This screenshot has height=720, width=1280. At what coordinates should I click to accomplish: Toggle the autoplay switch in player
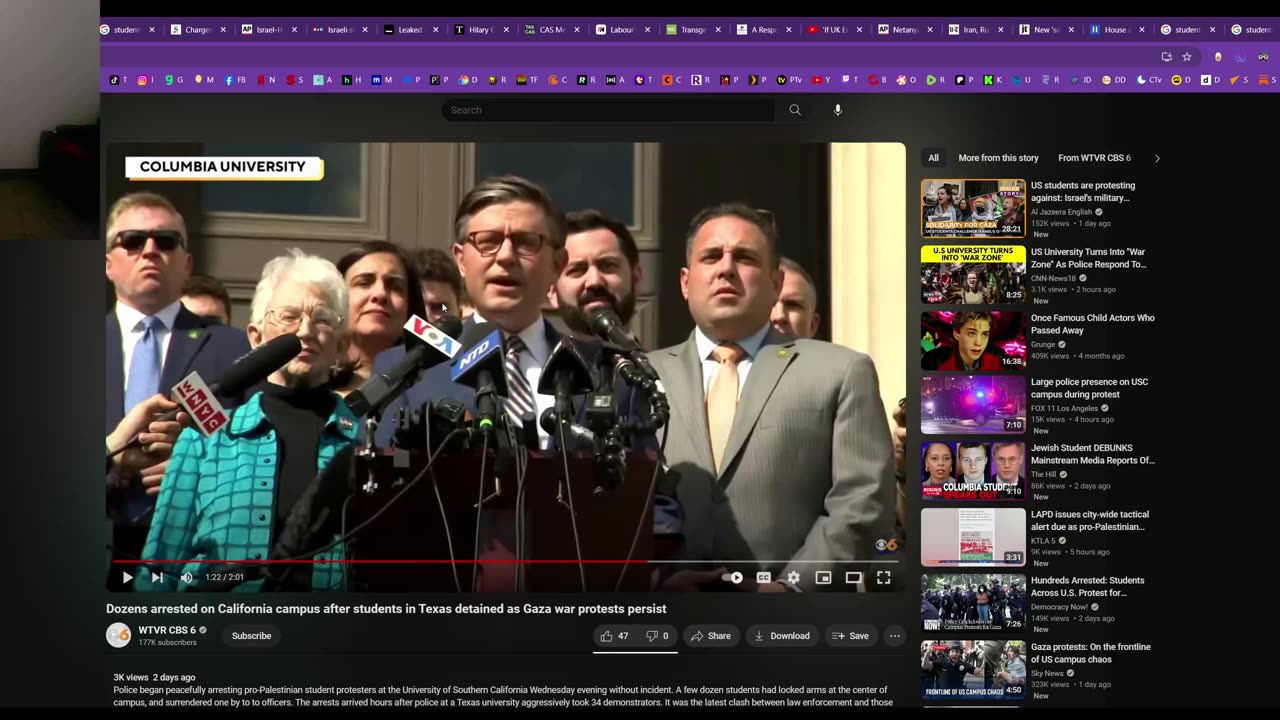coord(733,577)
